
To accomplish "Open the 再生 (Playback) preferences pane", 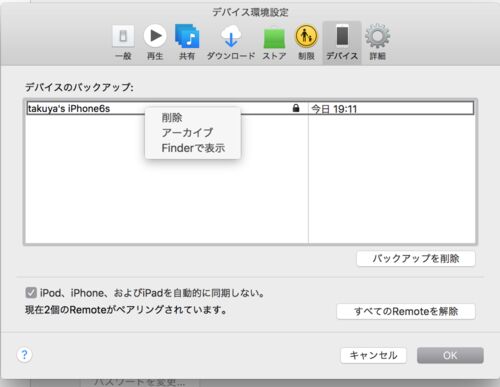I will pyautogui.click(x=155, y=43).
